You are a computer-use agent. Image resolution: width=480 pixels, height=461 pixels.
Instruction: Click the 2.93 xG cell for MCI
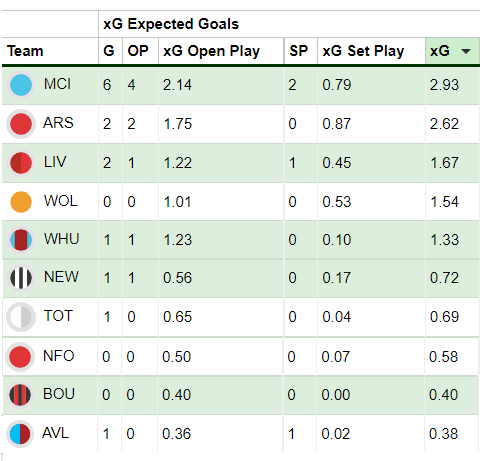pyautogui.click(x=444, y=85)
